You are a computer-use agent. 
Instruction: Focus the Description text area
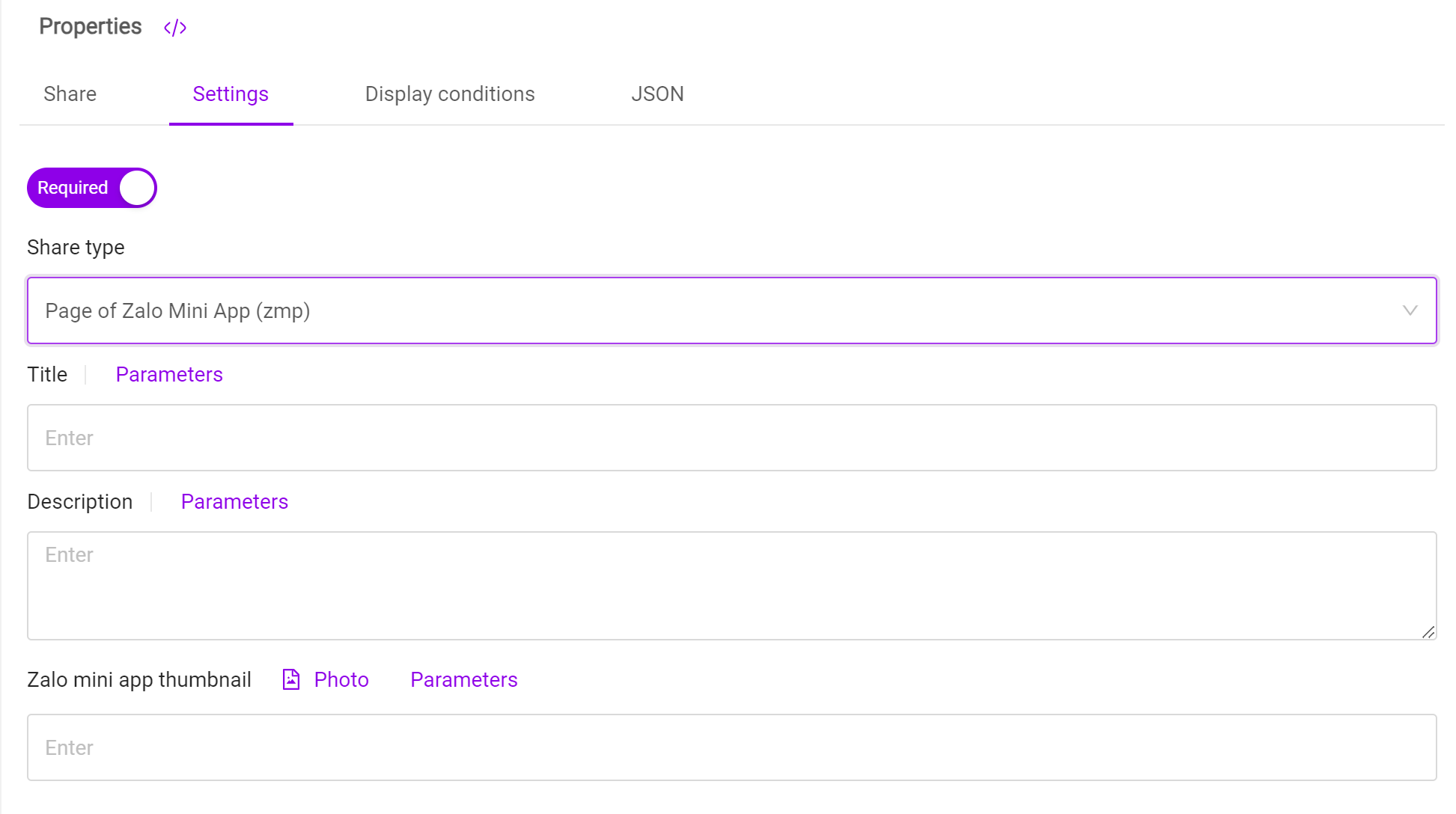pos(731,586)
